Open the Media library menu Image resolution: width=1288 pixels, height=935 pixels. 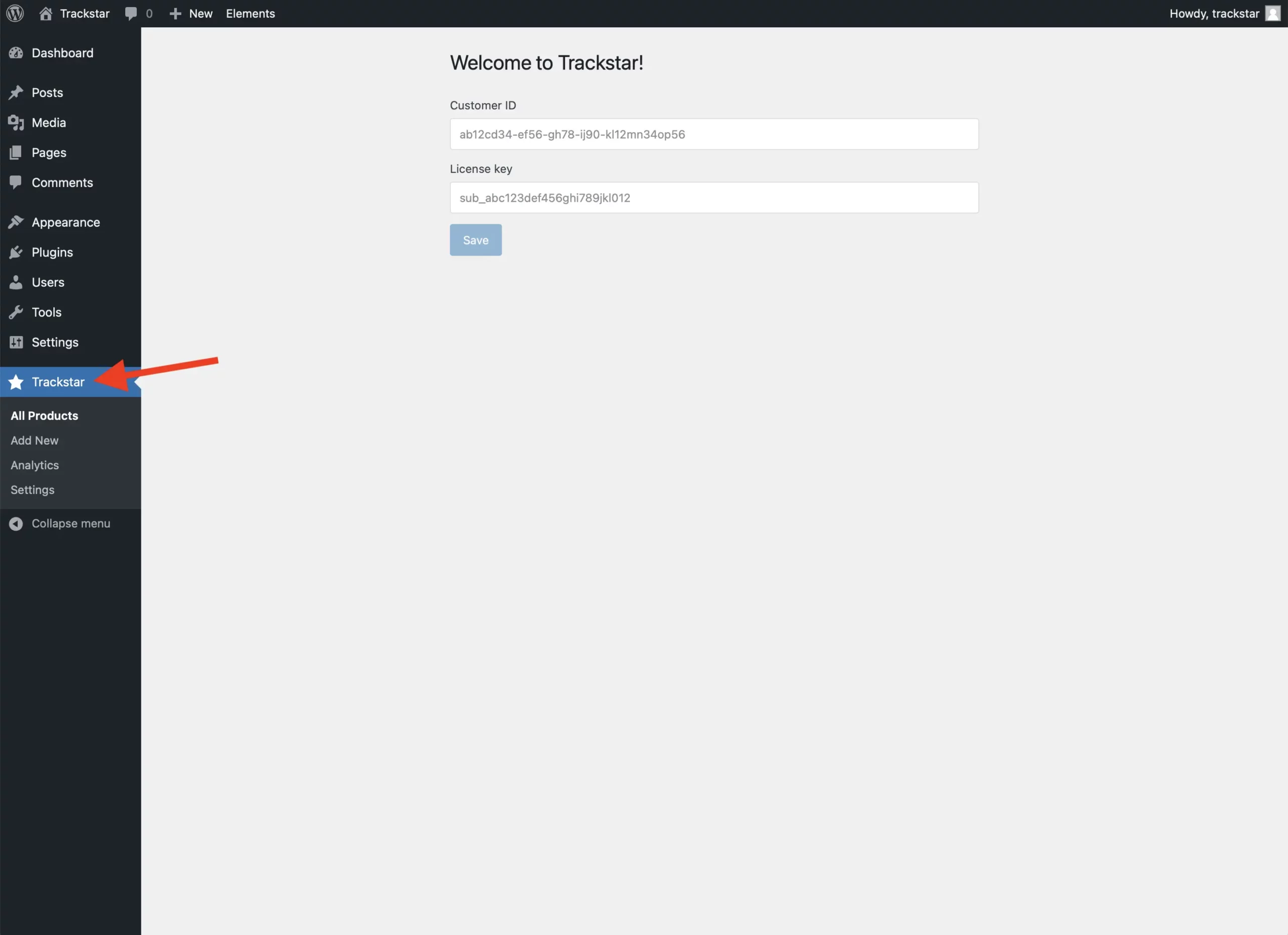[x=70, y=123]
